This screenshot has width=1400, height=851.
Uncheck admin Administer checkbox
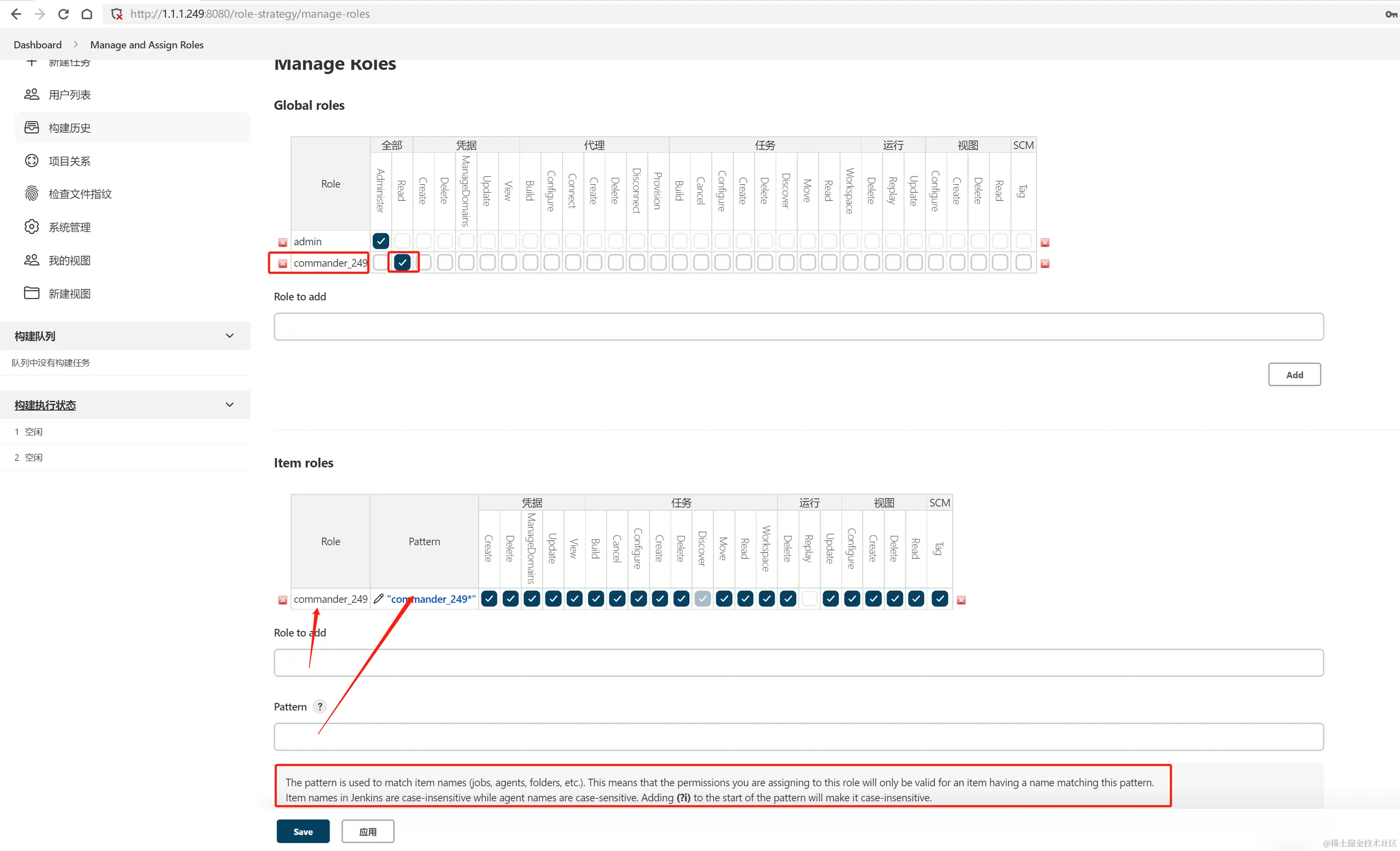click(381, 241)
